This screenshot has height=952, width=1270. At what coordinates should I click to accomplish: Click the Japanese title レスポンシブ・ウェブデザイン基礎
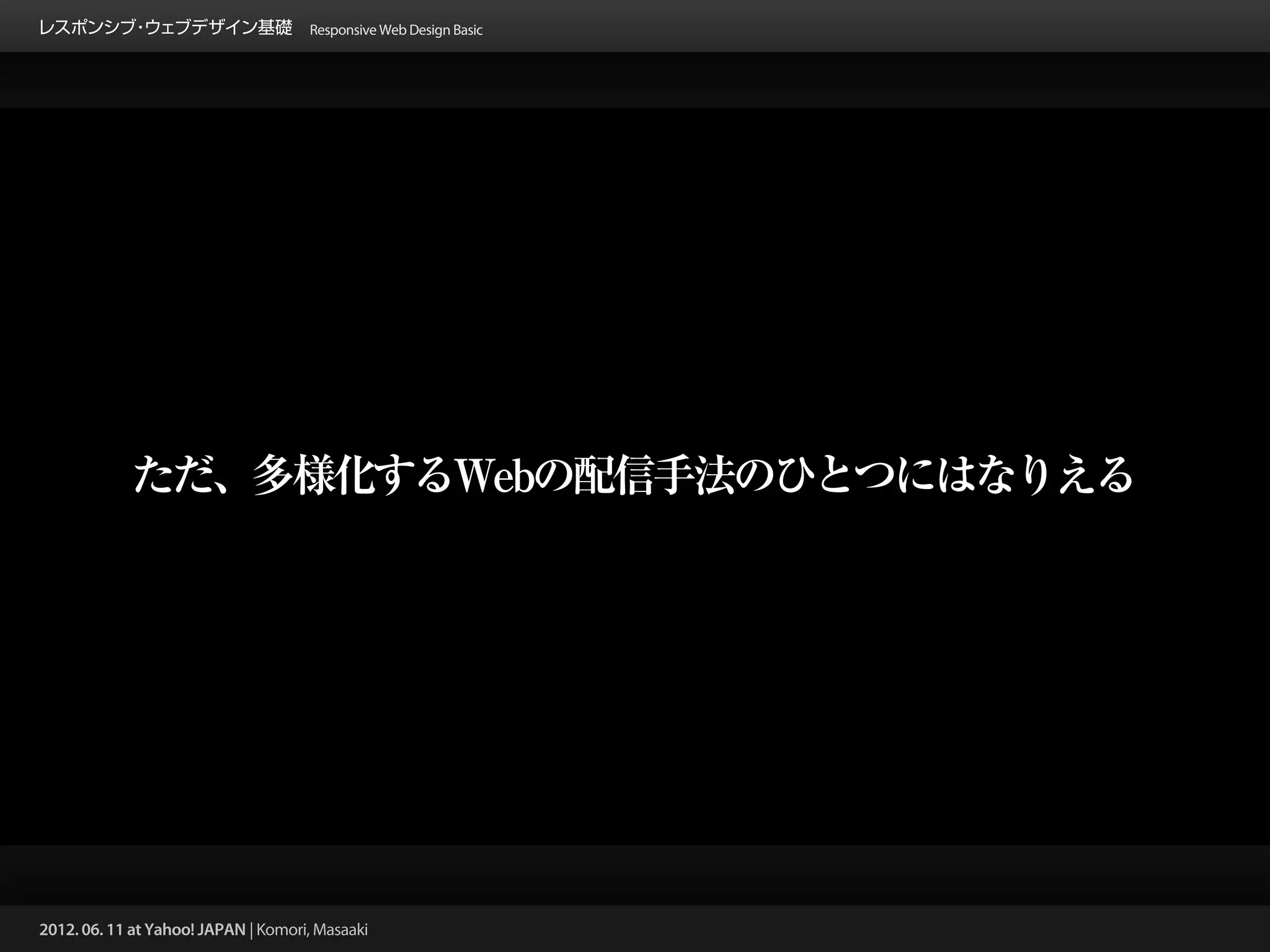(x=166, y=29)
